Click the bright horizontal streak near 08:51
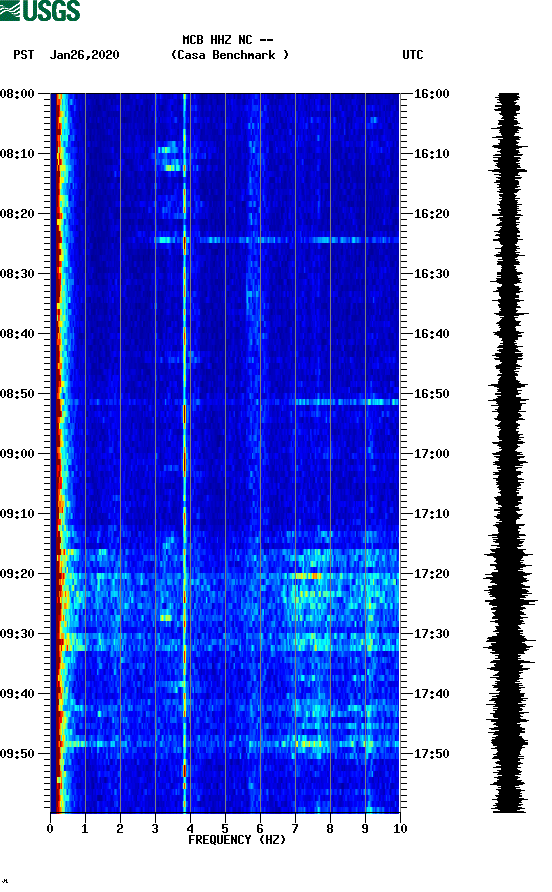This screenshot has width=552, height=892. point(347,402)
